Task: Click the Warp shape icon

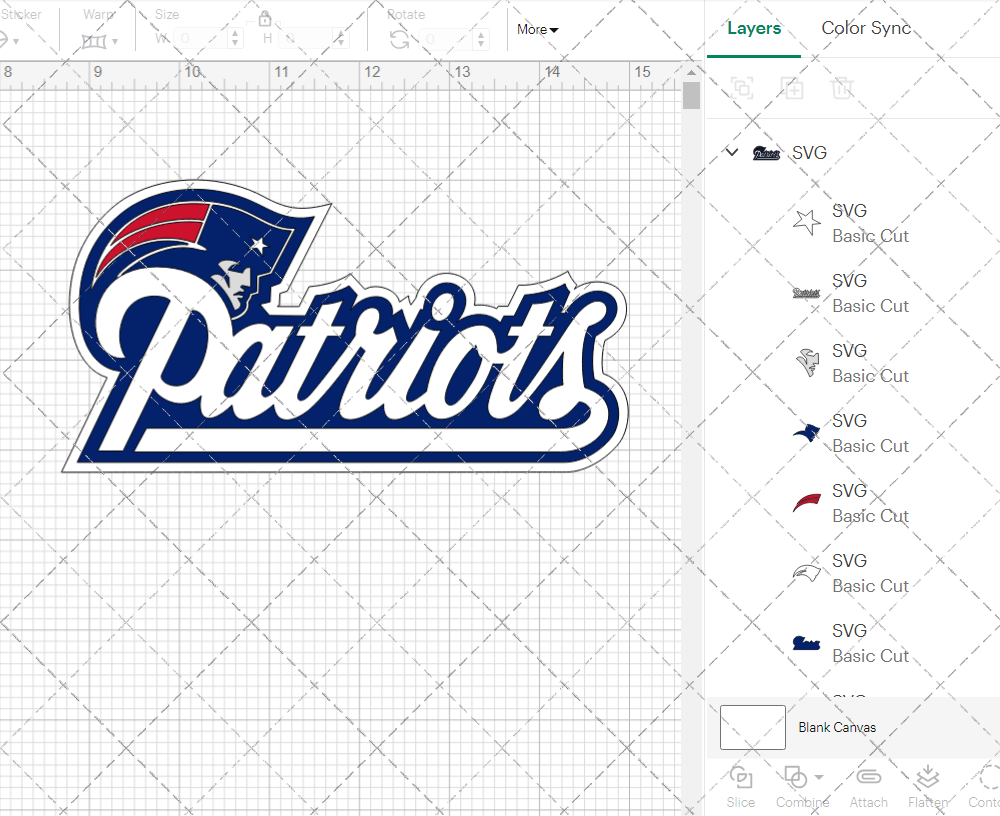Action: [94, 41]
